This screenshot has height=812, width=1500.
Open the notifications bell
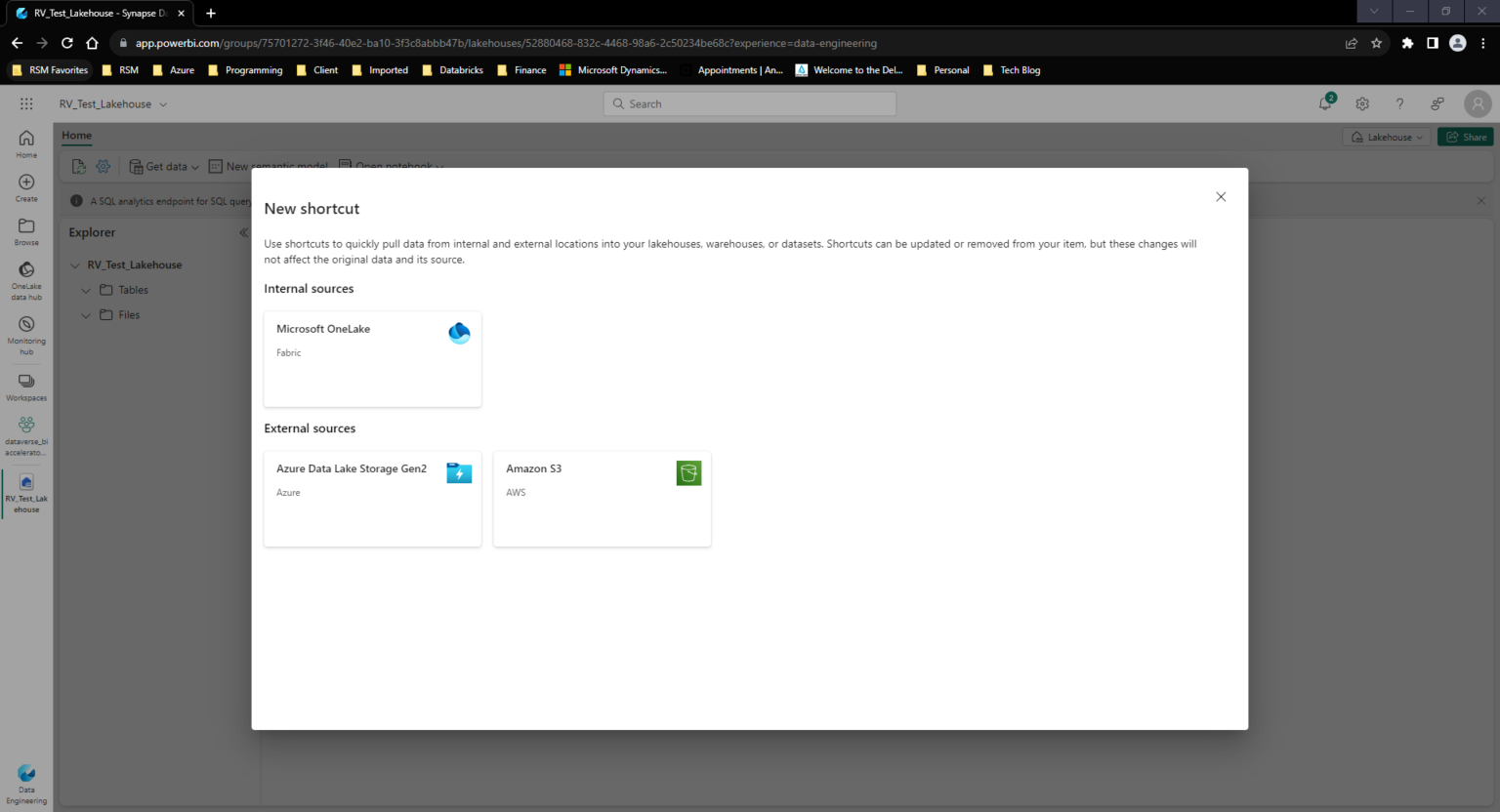[x=1325, y=103]
